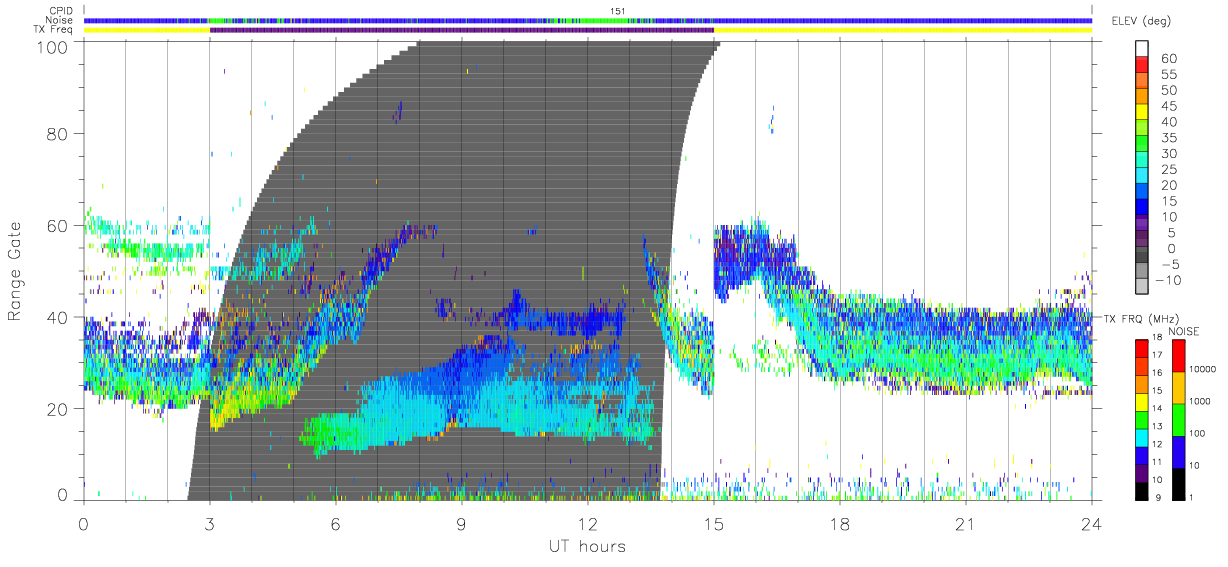Click the 60 label on the ELEV colorbar
The image size is (1228, 567).
click(x=1167, y=58)
